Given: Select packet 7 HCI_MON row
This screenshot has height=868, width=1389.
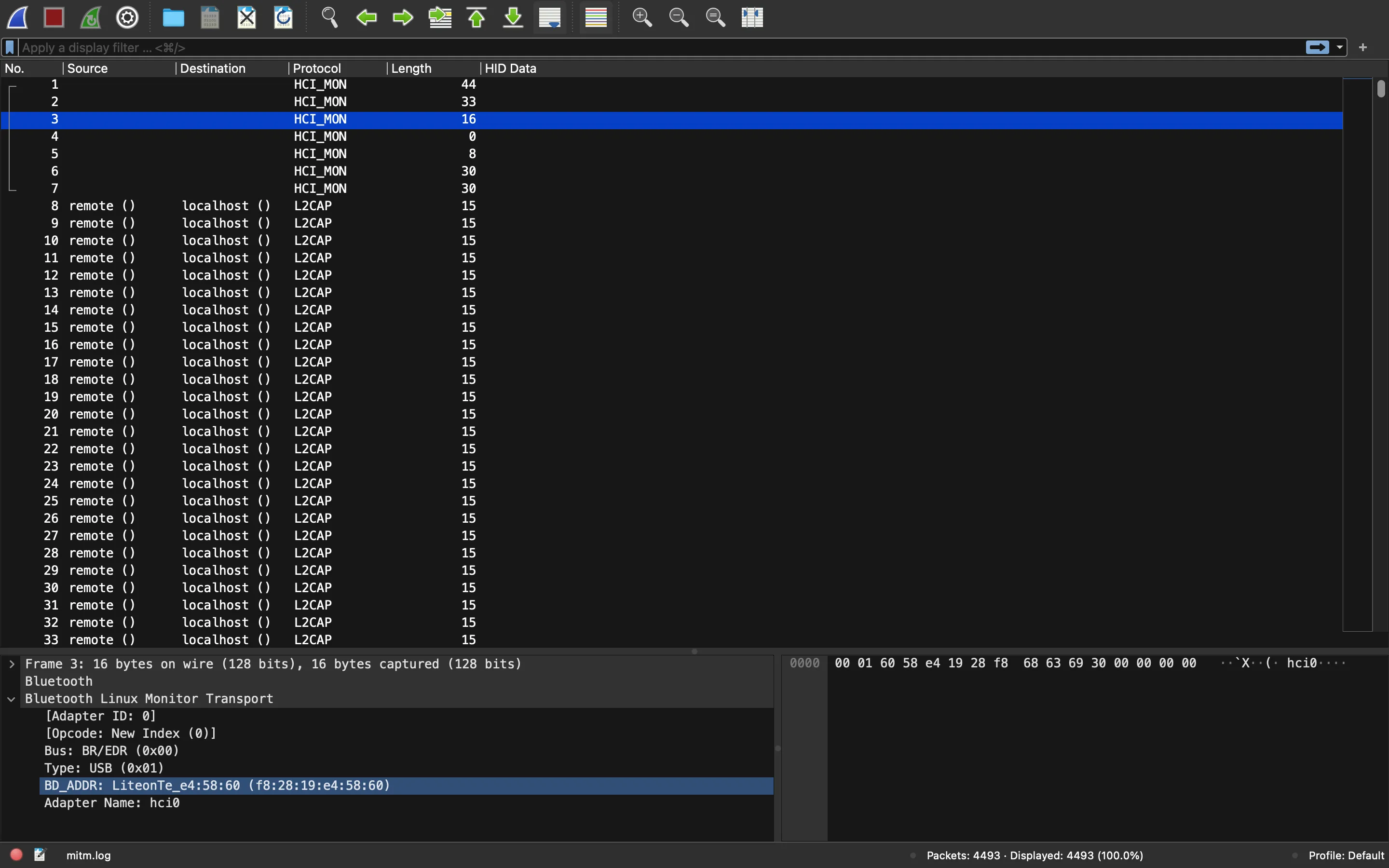Looking at the screenshot, I should [x=671, y=189].
